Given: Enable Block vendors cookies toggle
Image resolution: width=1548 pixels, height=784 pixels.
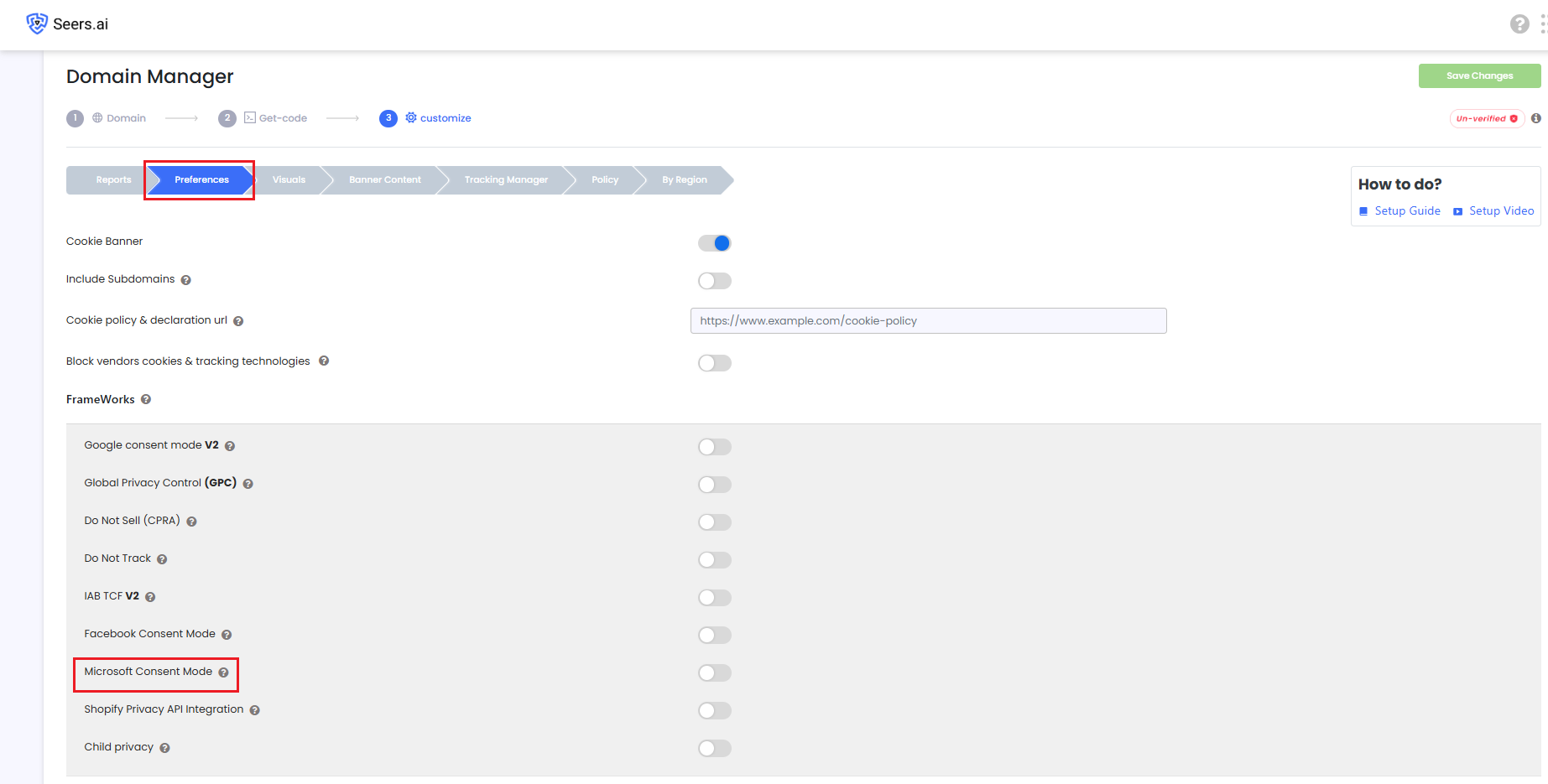Looking at the screenshot, I should coord(715,363).
